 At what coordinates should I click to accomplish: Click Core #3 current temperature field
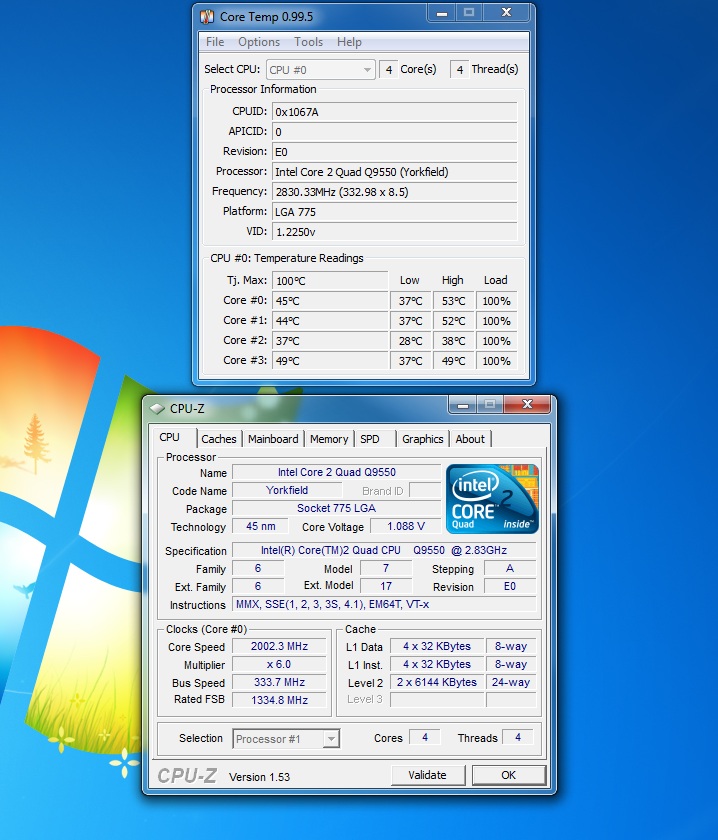pos(330,361)
